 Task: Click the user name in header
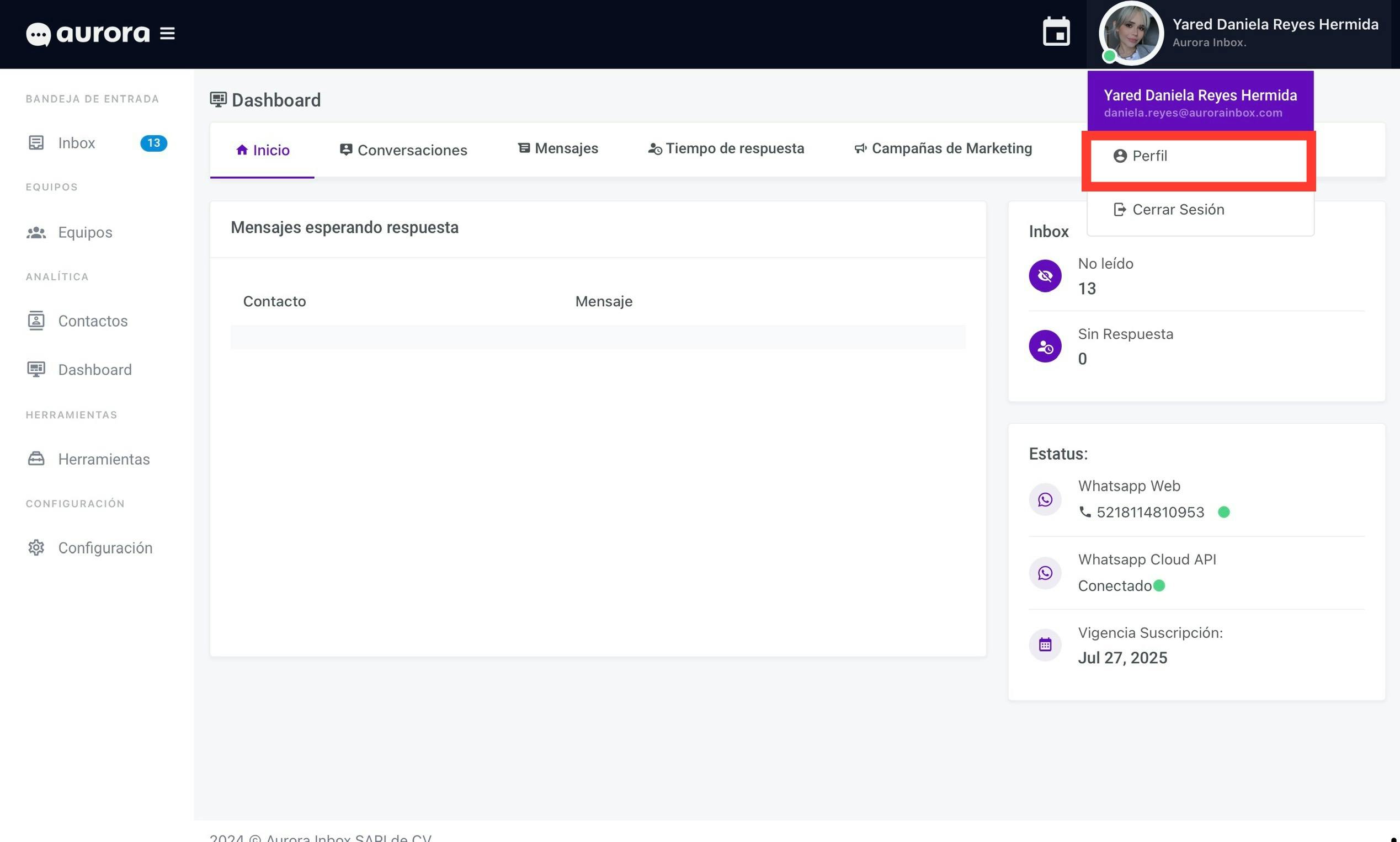click(1275, 24)
